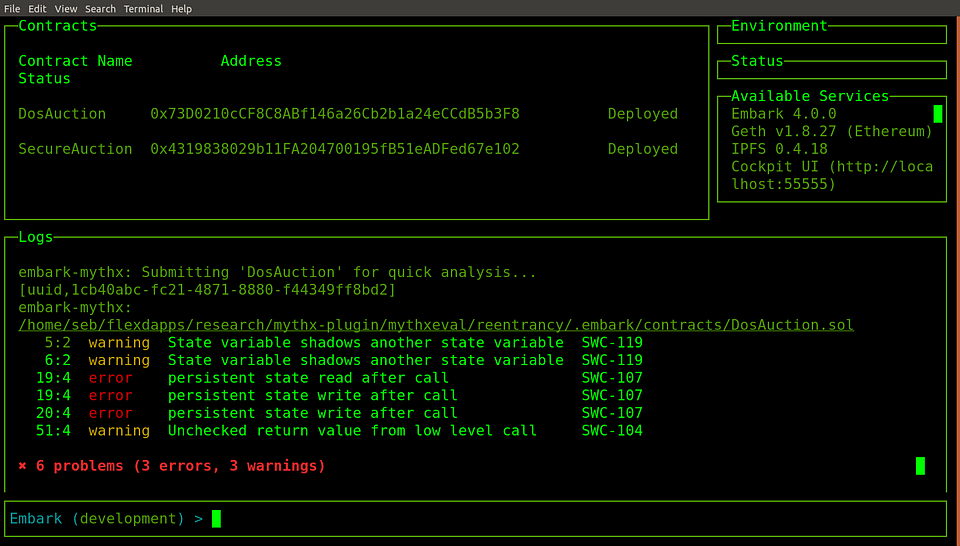Click the Logs panel title
The image size is (960, 546).
point(36,237)
